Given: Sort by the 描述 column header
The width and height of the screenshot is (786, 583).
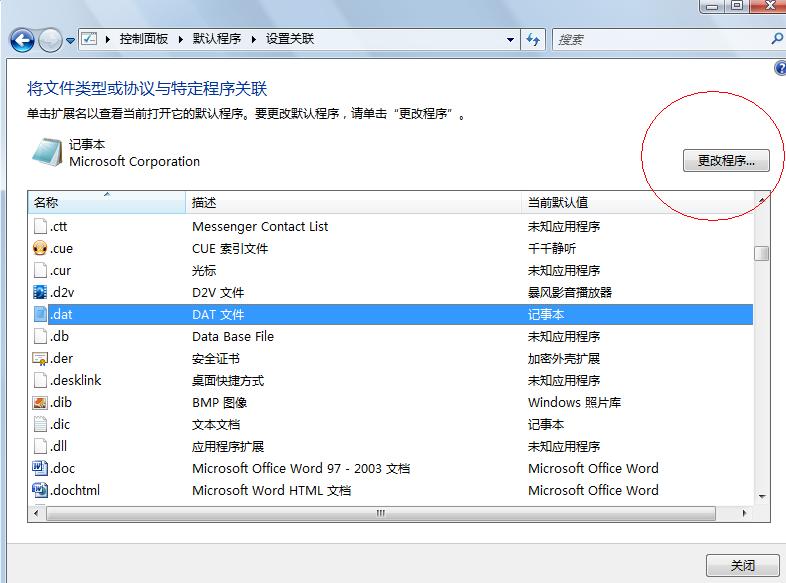Looking at the screenshot, I should pos(353,203).
